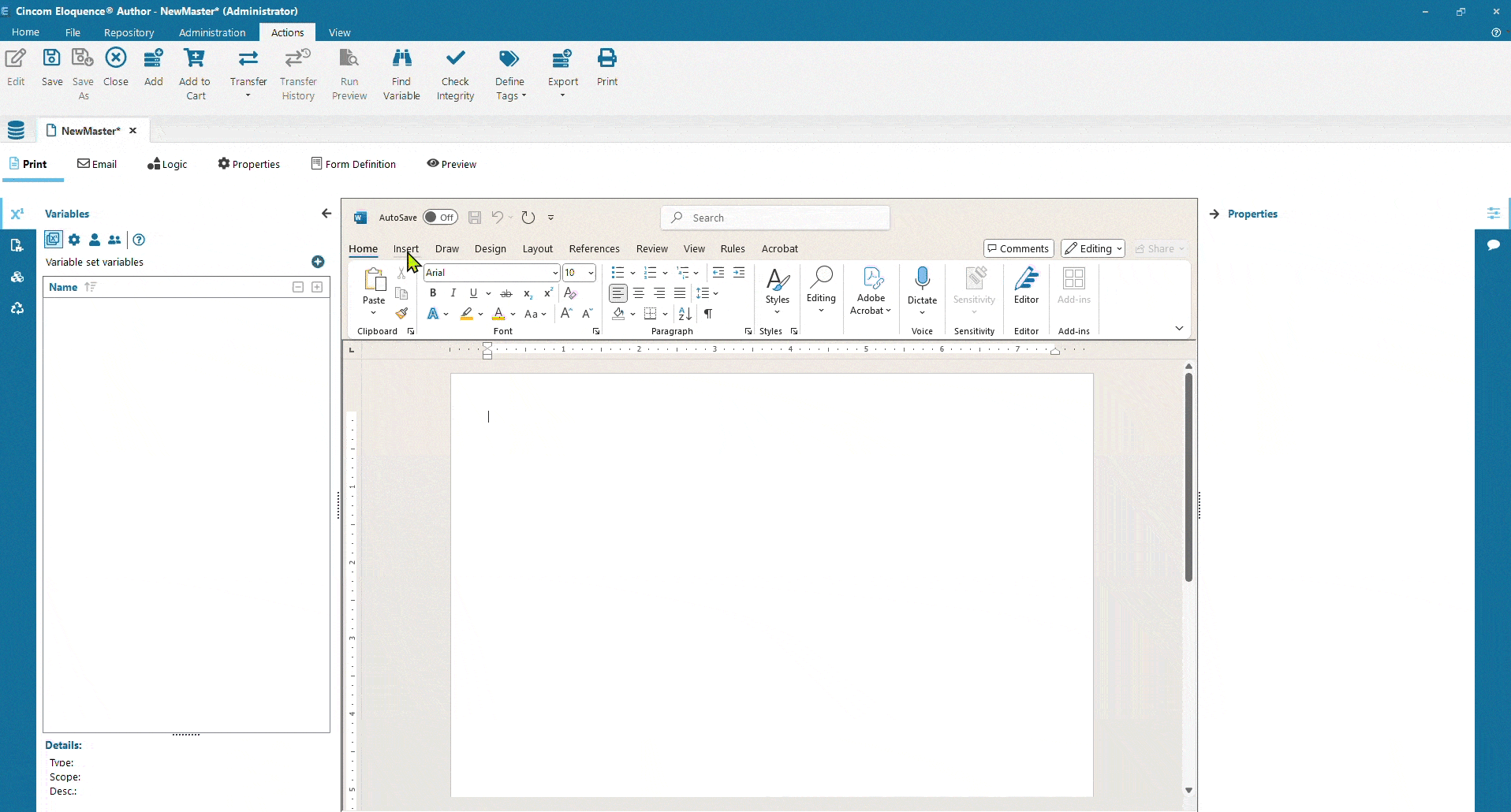Viewport: 1511px width, 812px height.
Task: Click the Add to Cart icon
Action: pyautogui.click(x=194, y=59)
